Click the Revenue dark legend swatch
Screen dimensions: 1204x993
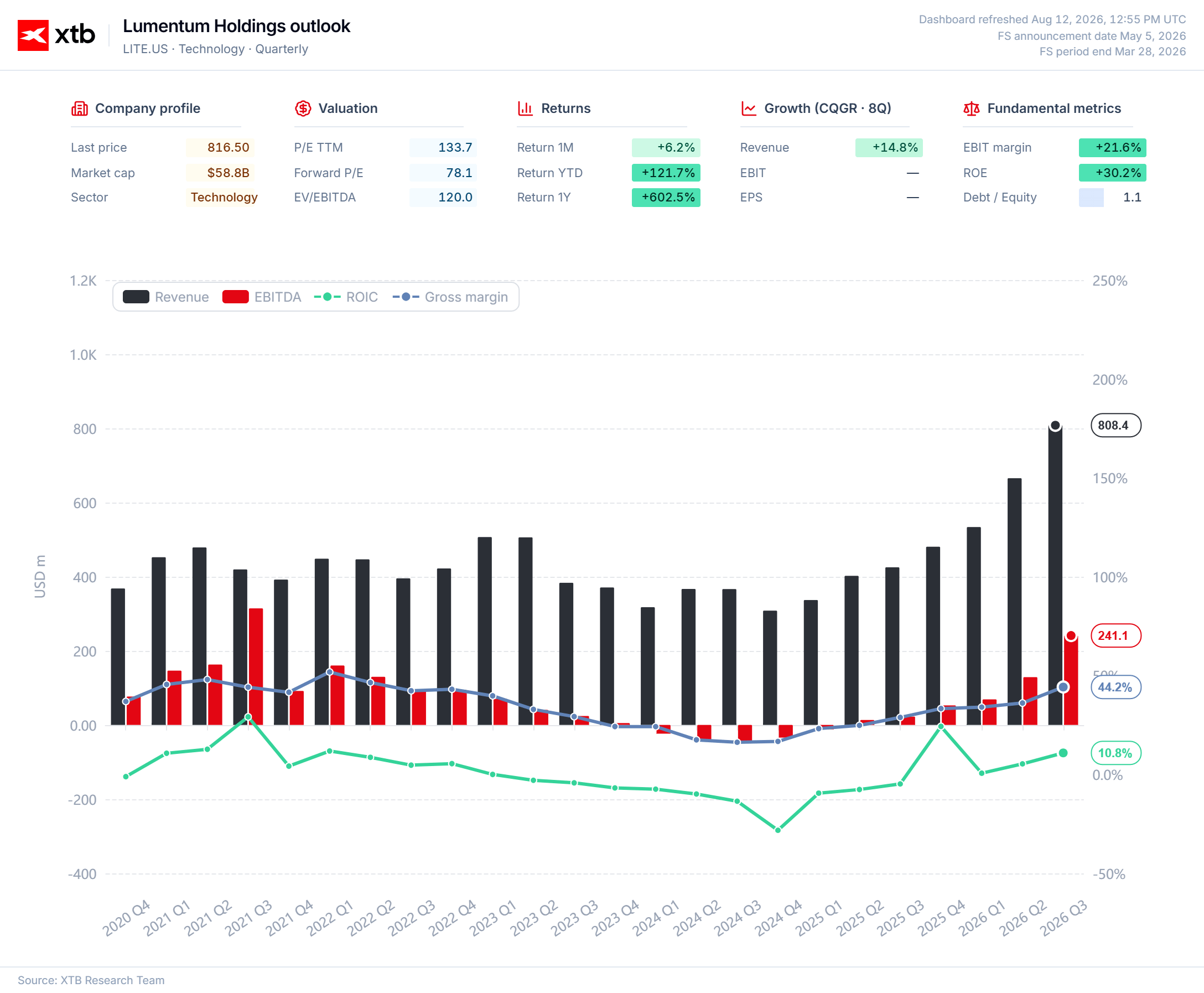pyautogui.click(x=136, y=297)
